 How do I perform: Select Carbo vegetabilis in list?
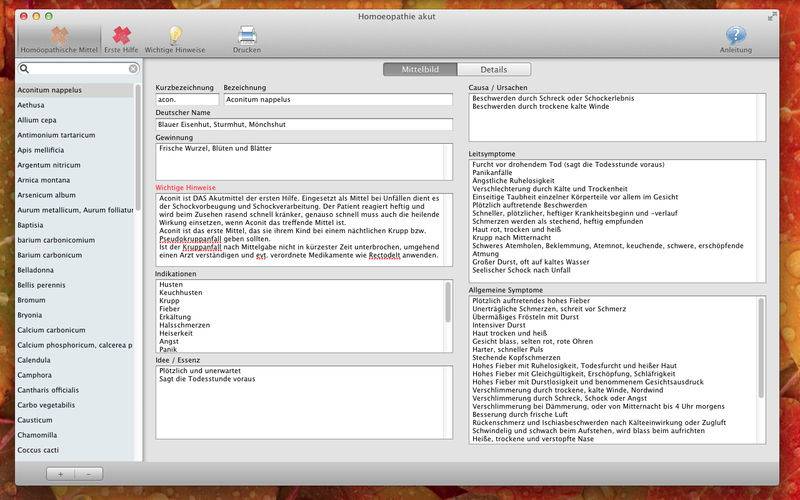click(75, 405)
